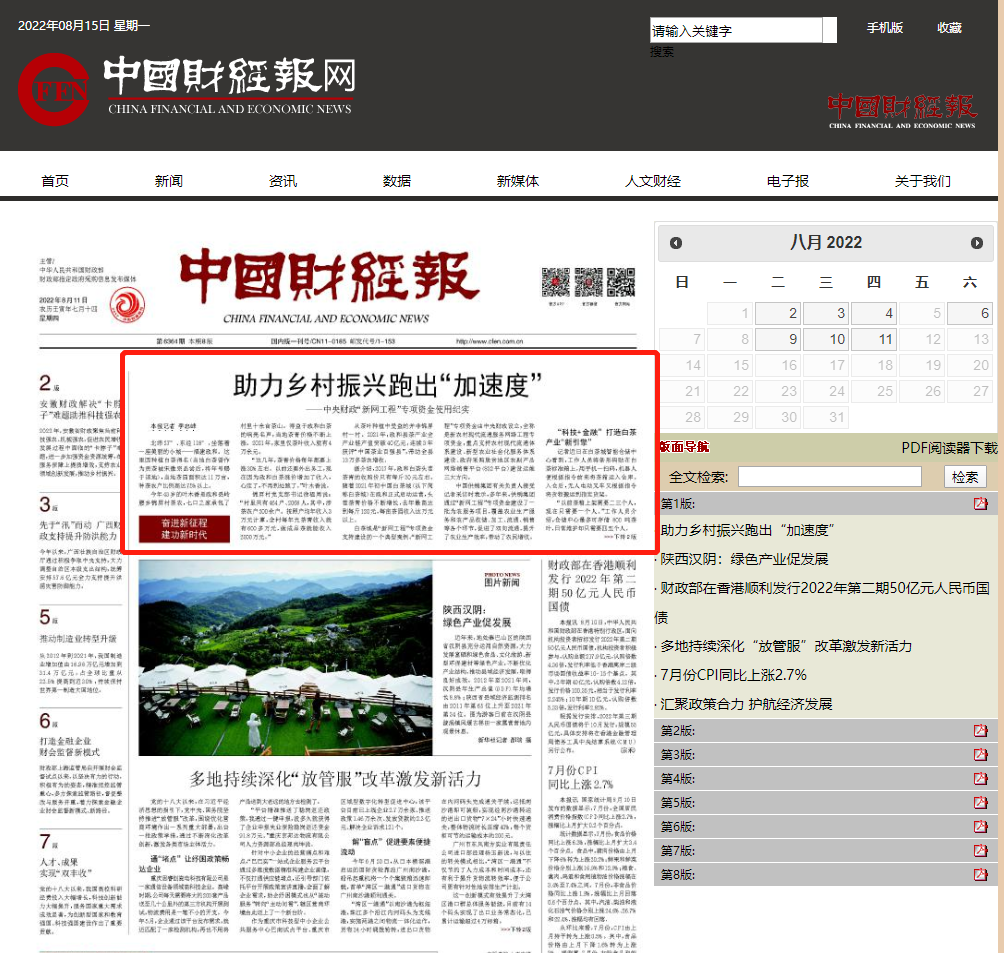Select August 10 in the calendar
This screenshot has height=953, width=1004.
point(826,339)
